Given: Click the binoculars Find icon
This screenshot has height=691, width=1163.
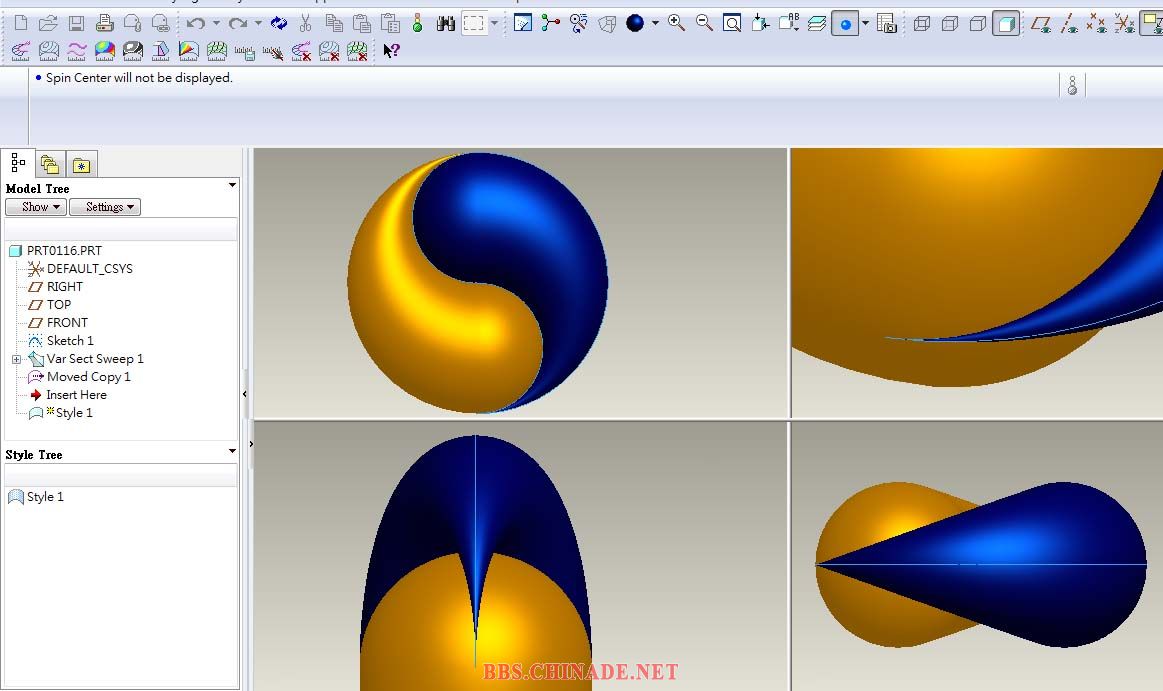Looking at the screenshot, I should pyautogui.click(x=446, y=23).
